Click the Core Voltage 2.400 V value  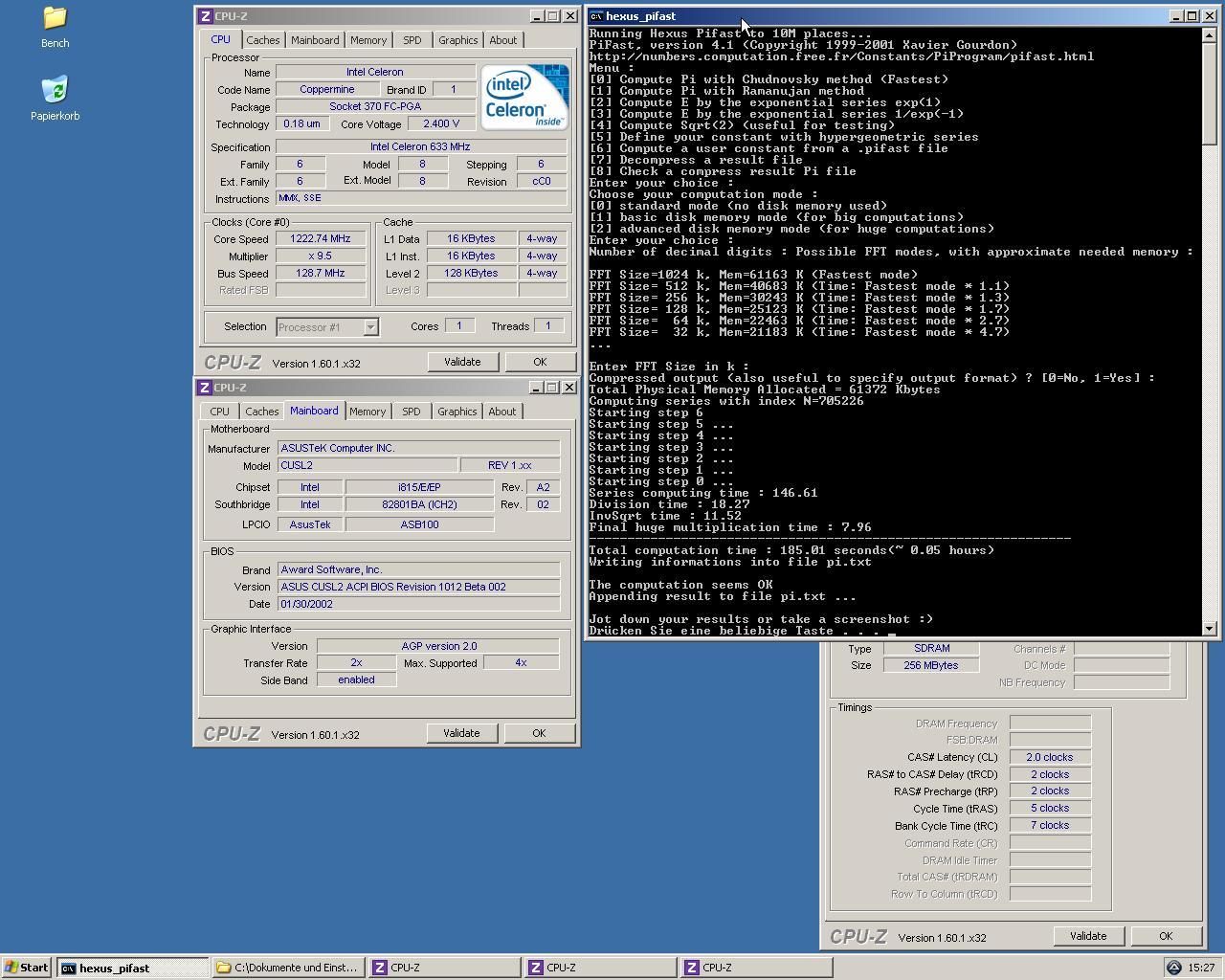440,124
